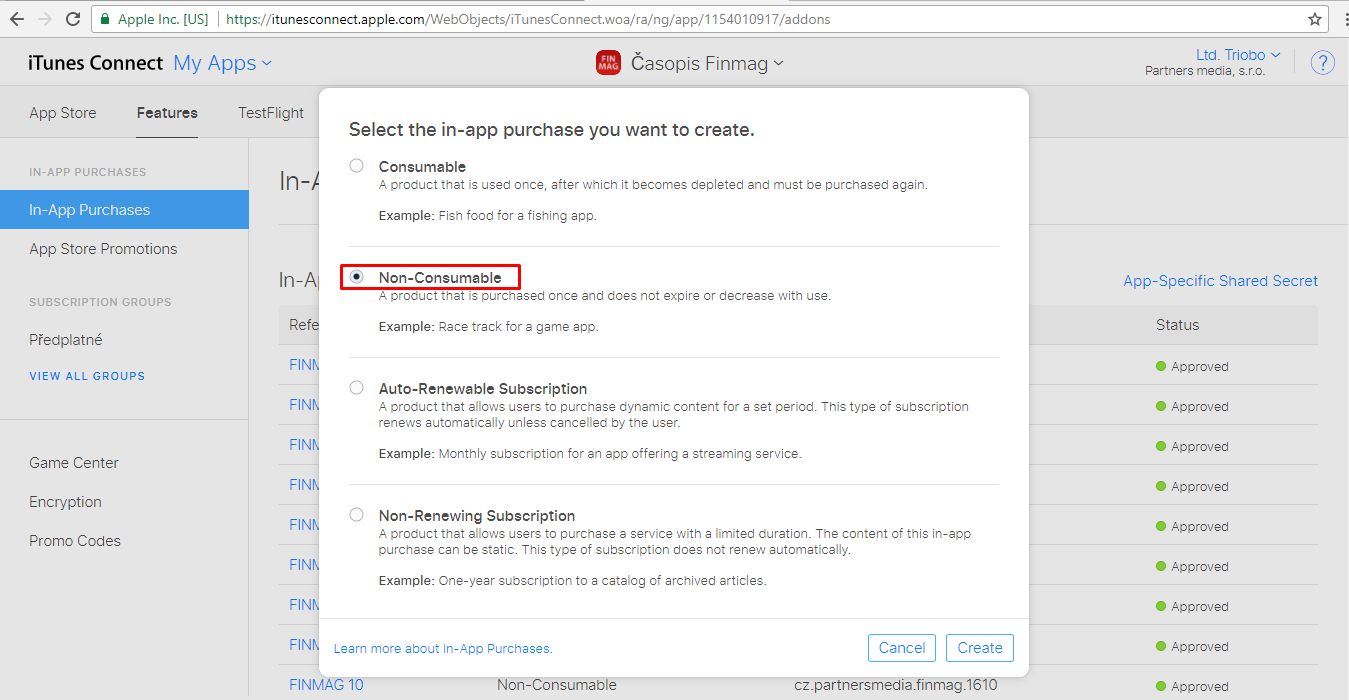Select the Non-Consumable radio button
The image size is (1349, 700).
[356, 277]
